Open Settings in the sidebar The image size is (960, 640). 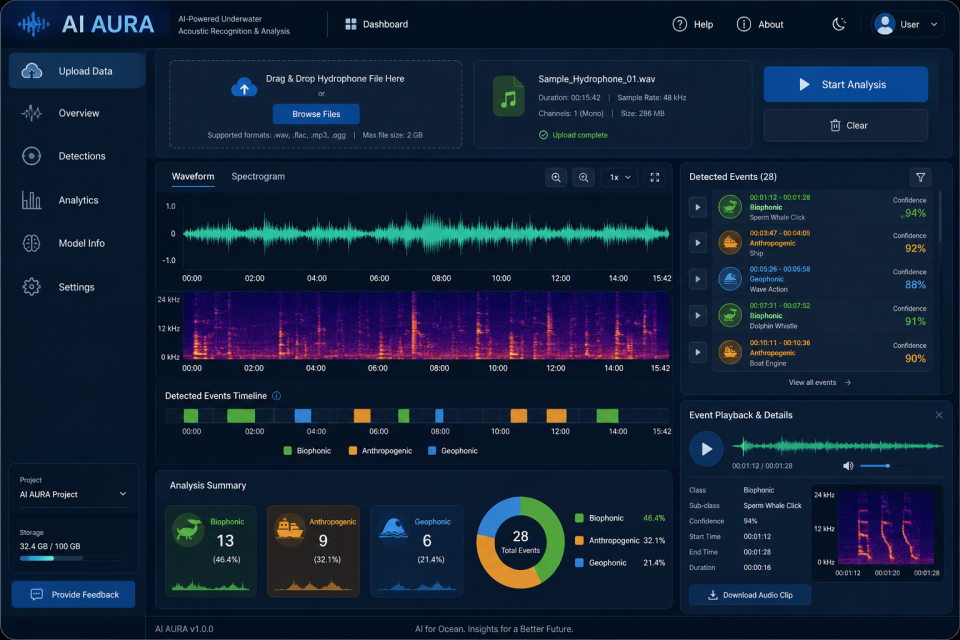click(77, 287)
